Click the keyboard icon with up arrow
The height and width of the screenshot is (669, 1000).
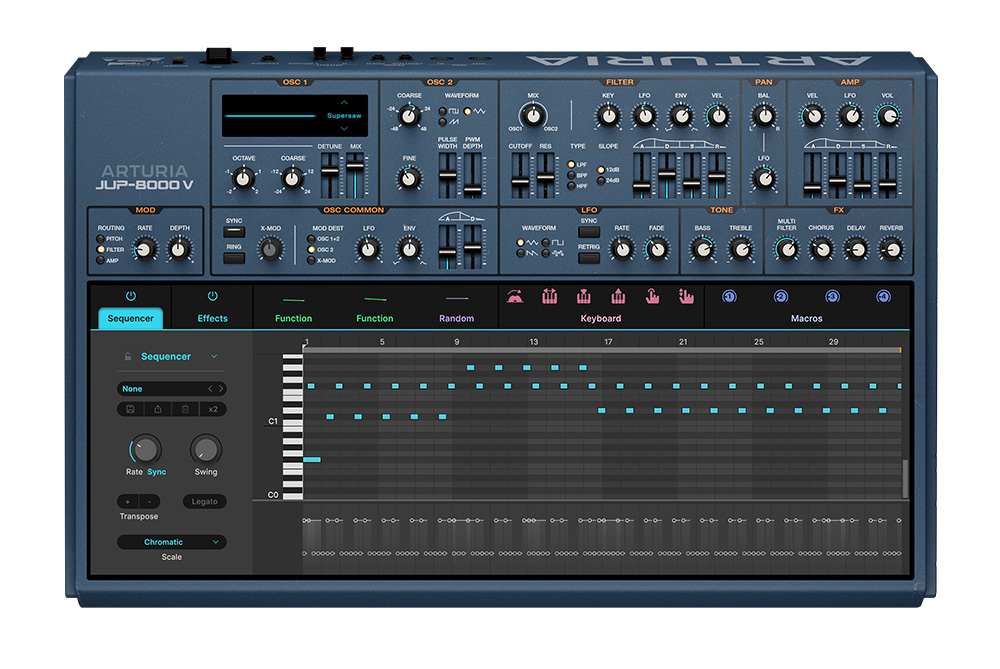pyautogui.click(x=617, y=297)
